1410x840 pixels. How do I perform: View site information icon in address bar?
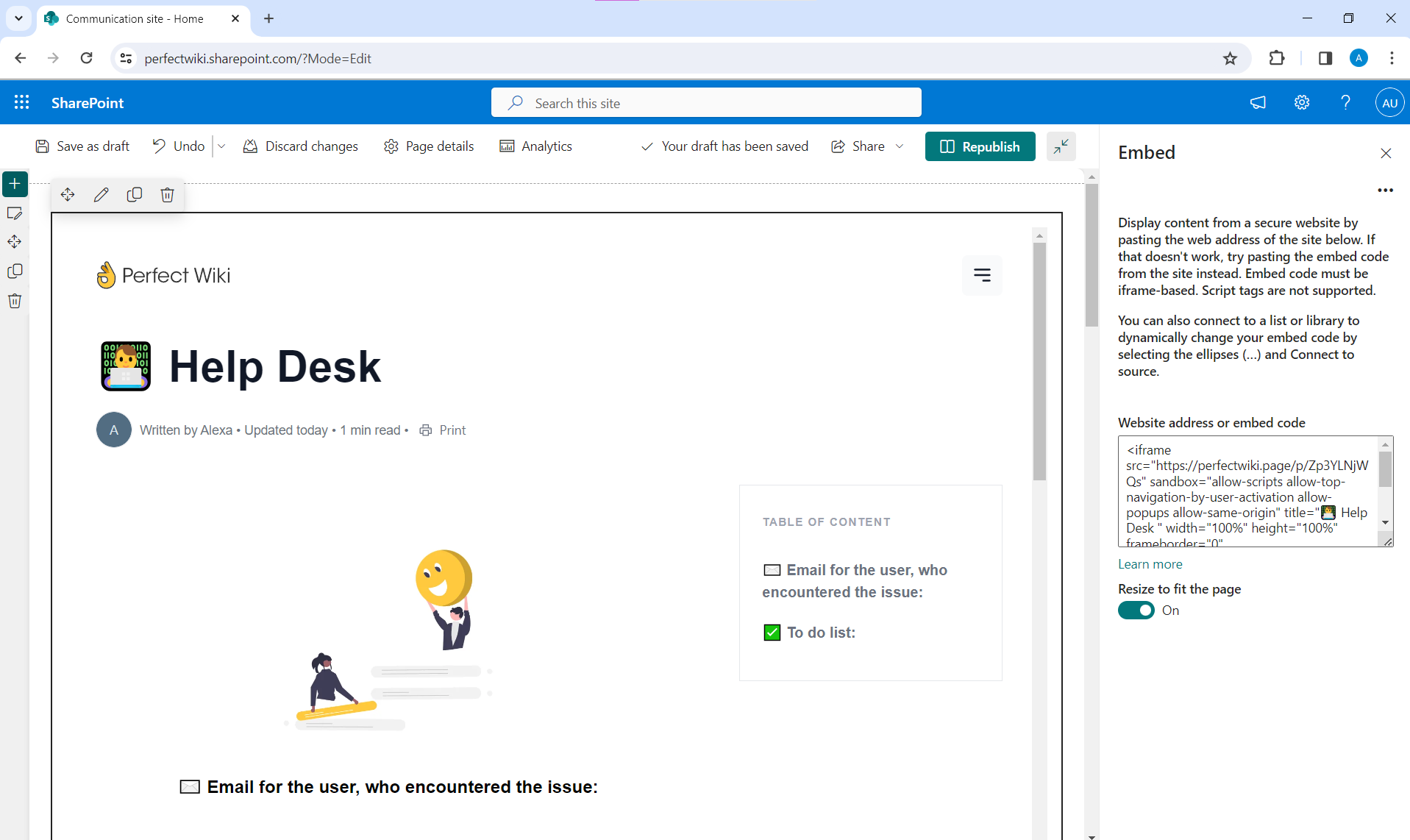tap(127, 58)
